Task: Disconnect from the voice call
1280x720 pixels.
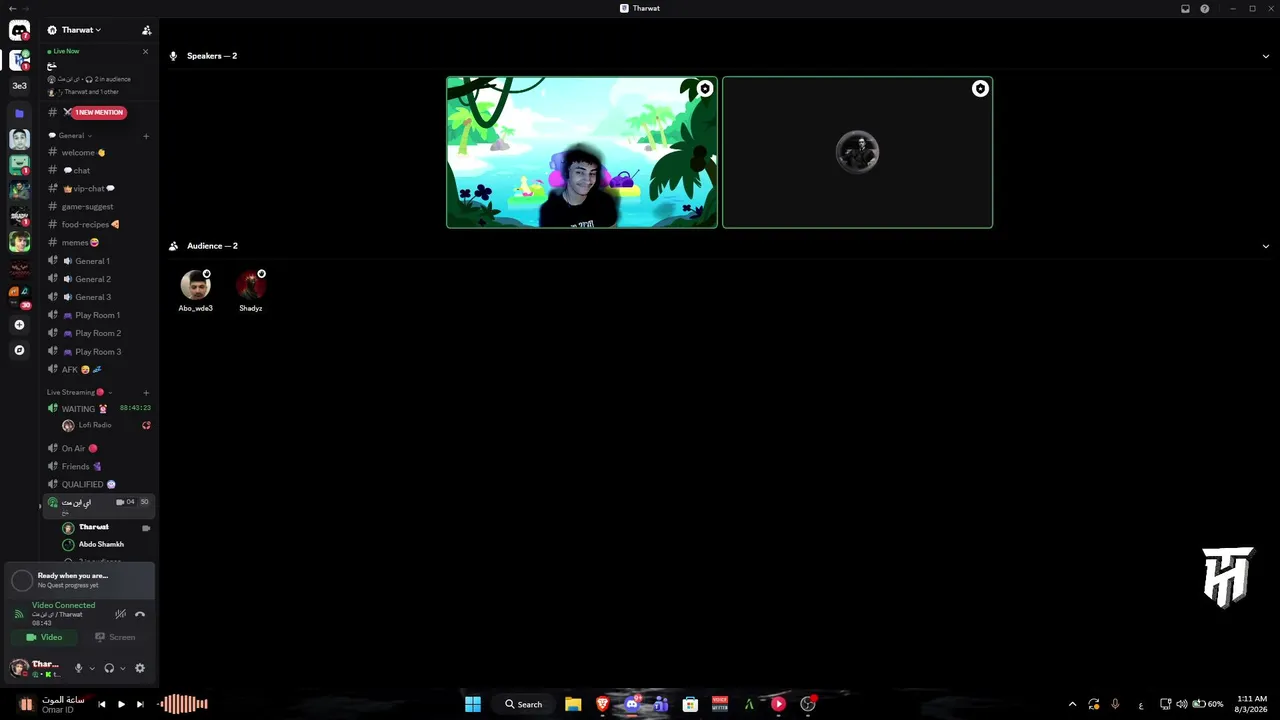Action: pos(140,614)
